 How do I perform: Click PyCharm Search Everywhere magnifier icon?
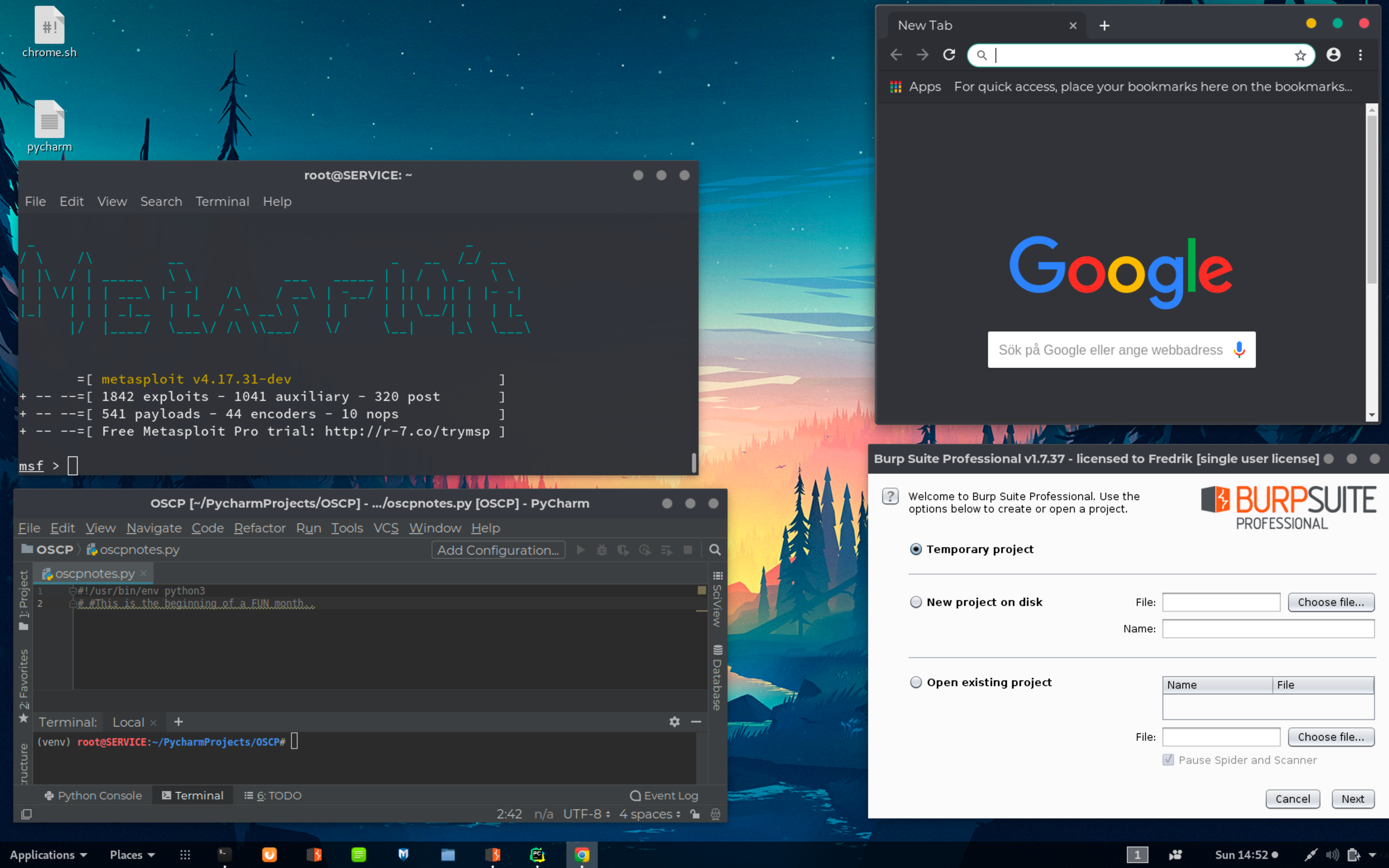pos(715,550)
